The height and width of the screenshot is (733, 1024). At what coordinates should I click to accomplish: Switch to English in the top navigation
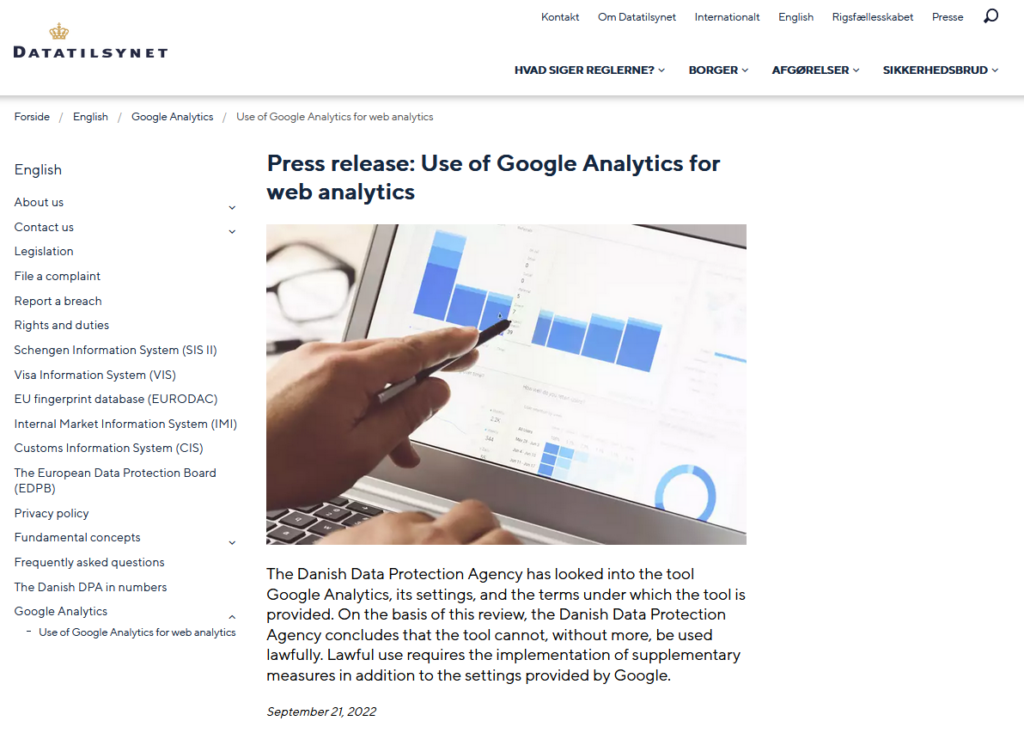coord(795,17)
